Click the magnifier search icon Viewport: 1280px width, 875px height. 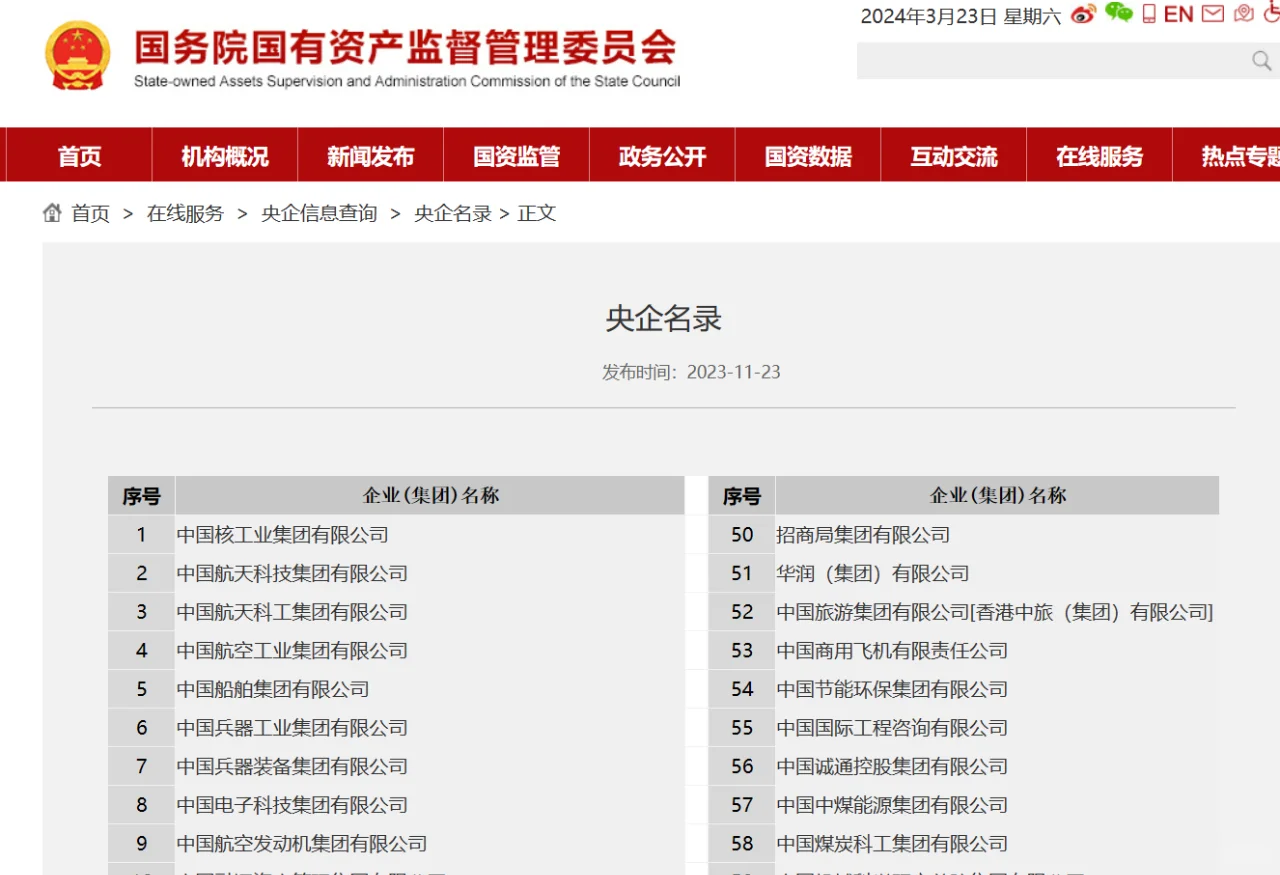1262,61
